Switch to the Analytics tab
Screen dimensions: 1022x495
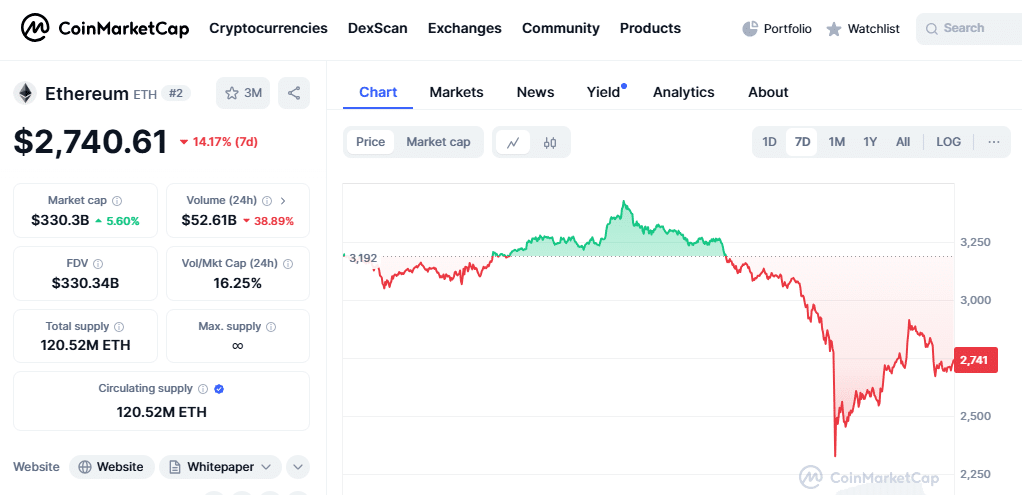point(684,93)
